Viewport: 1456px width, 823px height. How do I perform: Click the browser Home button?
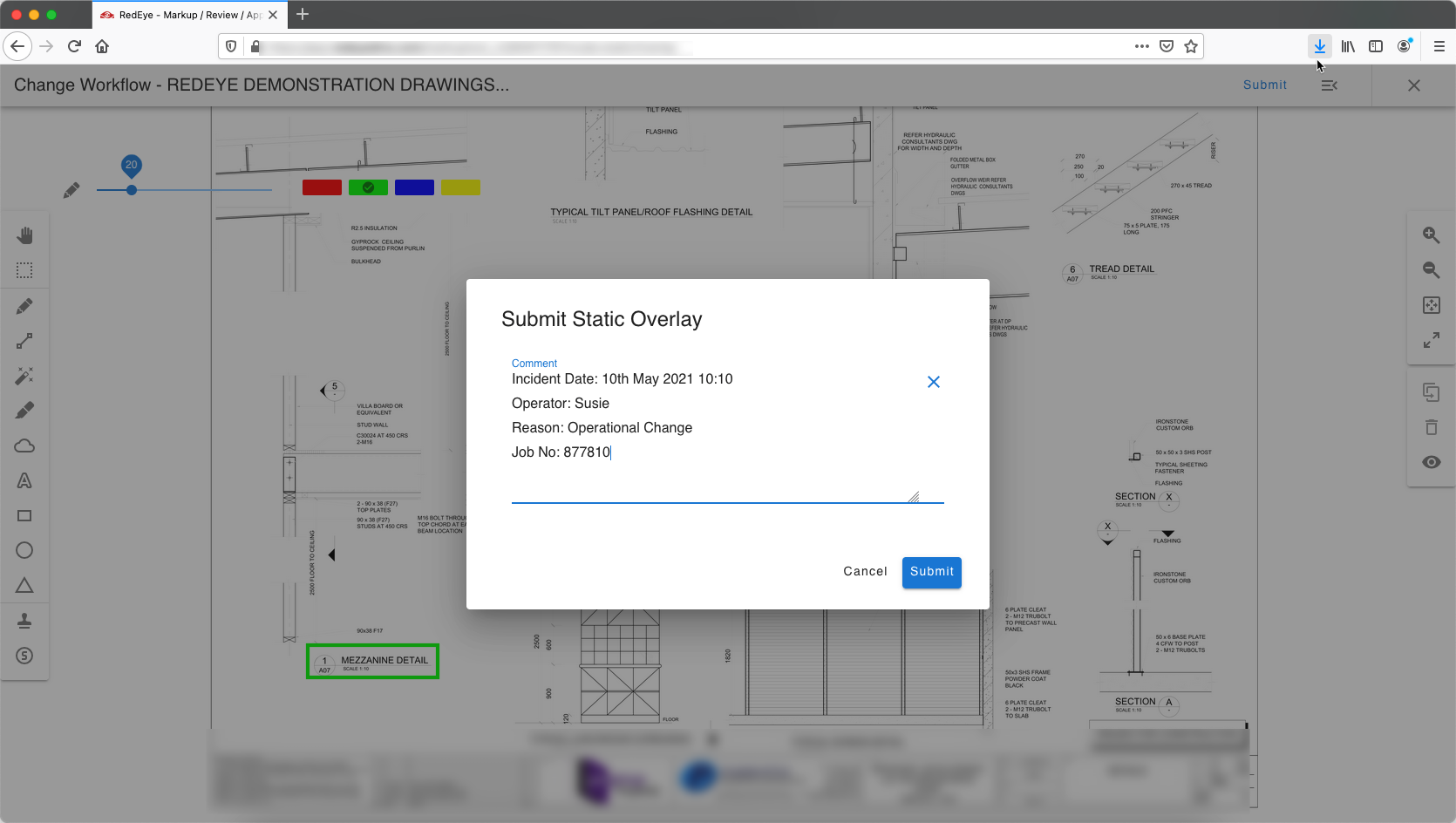click(102, 46)
